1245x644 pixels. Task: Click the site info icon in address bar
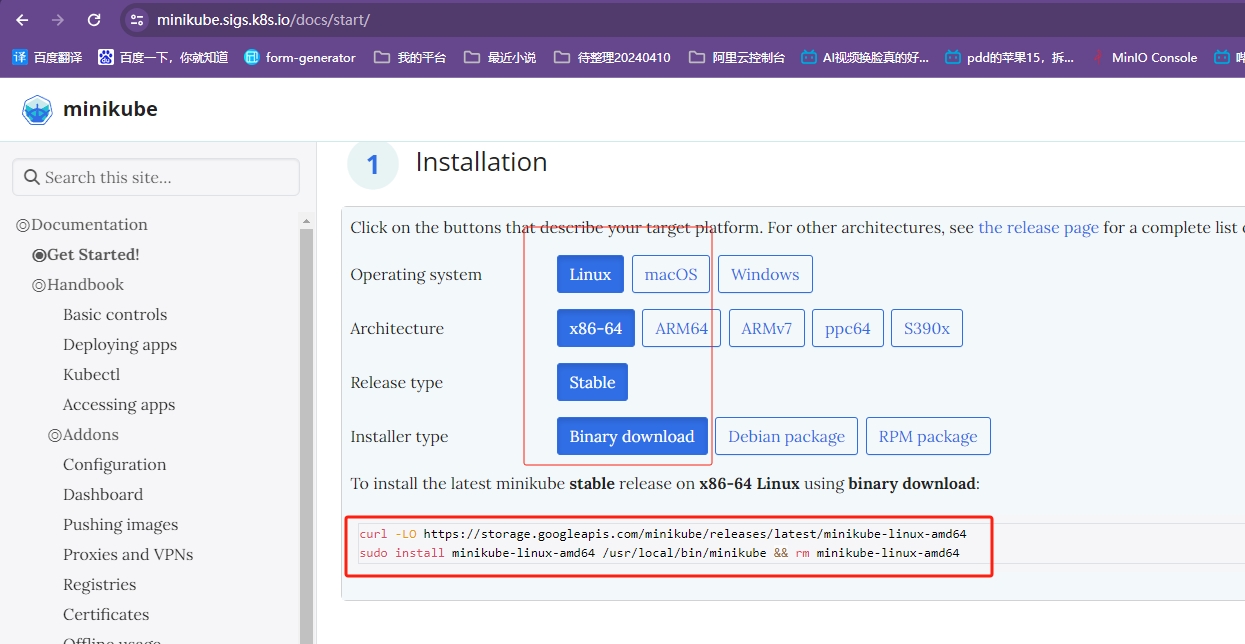[138, 20]
